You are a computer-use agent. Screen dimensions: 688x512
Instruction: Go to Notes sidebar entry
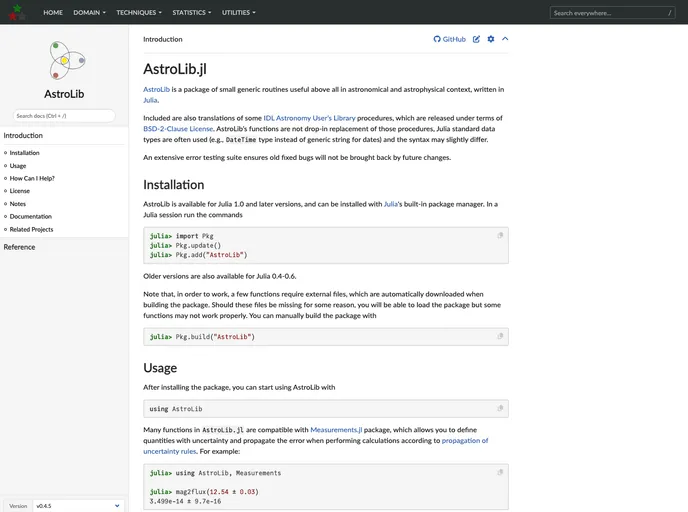tap(18, 204)
